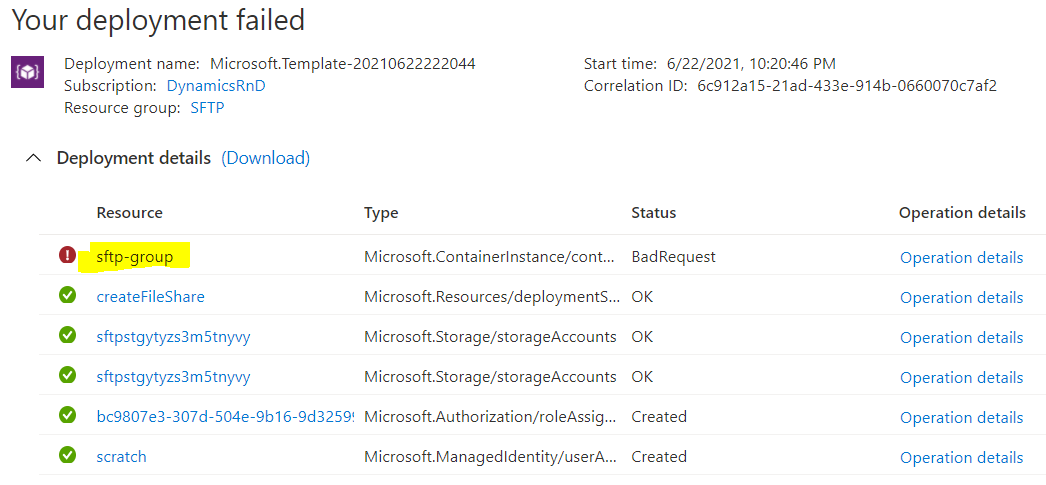Open the createFileShare resource link
This screenshot has width=1046, height=485.
[151, 297]
